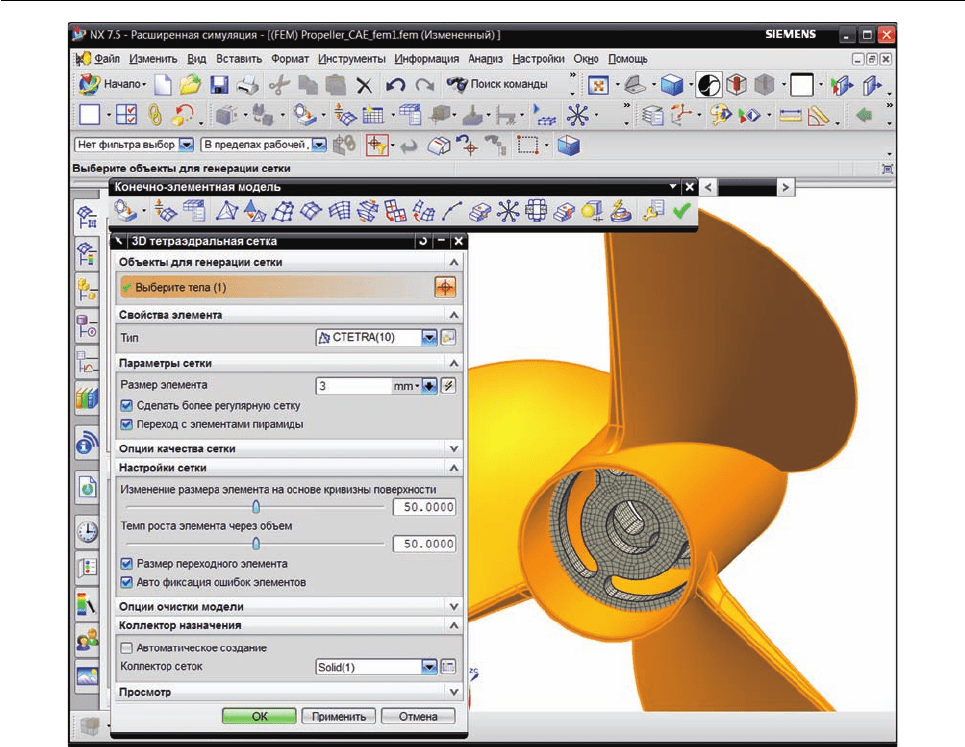Collapse Параметры сетки section
965x747 pixels.
(x=454, y=363)
